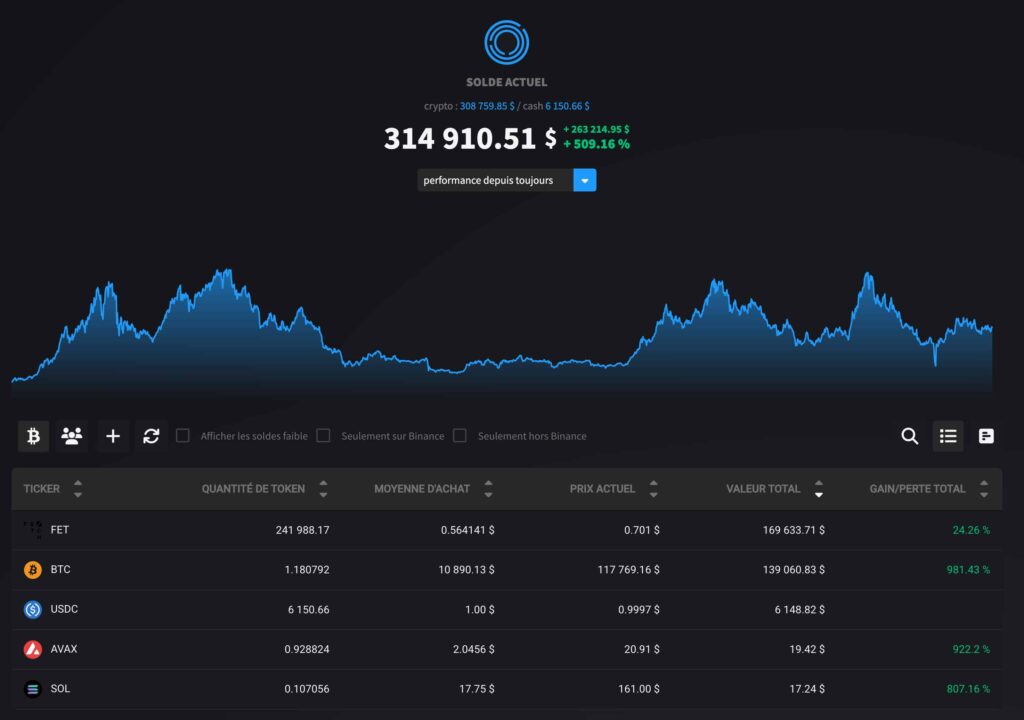Click the plus icon to add an asset

coord(112,436)
